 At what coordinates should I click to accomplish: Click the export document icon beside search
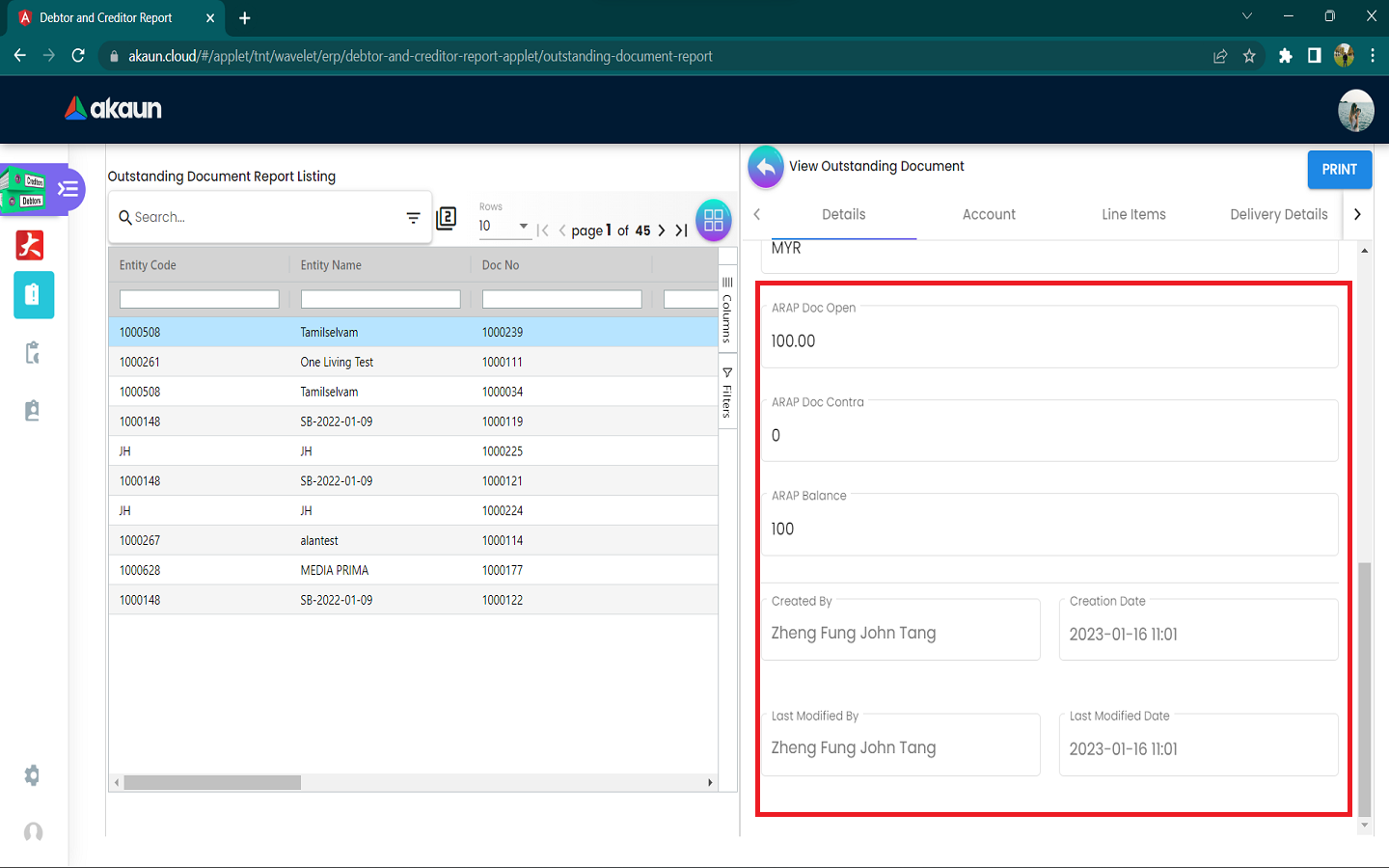click(446, 218)
